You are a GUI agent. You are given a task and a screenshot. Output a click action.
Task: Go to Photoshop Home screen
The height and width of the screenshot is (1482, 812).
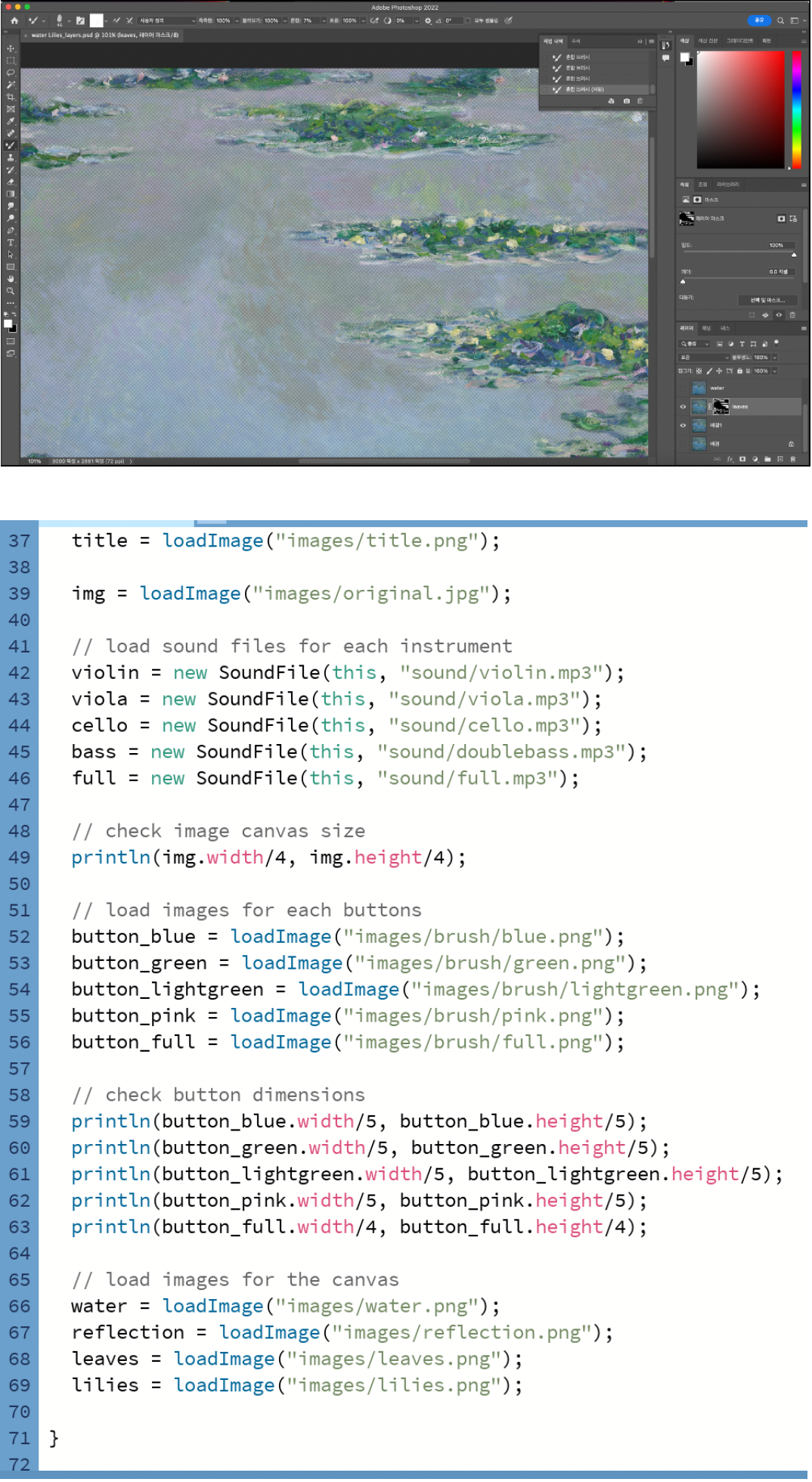pyautogui.click(x=14, y=20)
